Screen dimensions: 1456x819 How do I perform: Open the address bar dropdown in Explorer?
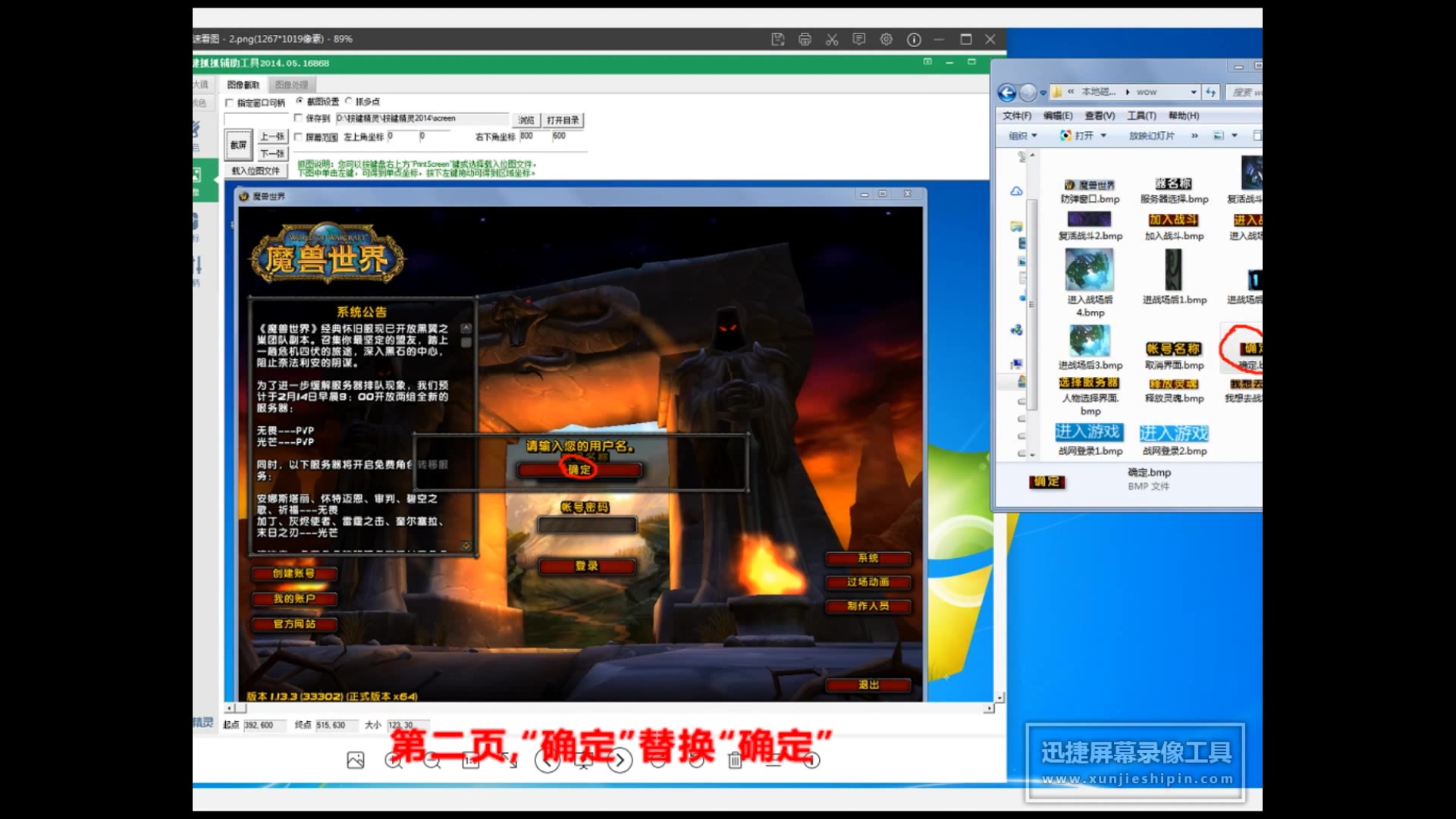(1194, 92)
